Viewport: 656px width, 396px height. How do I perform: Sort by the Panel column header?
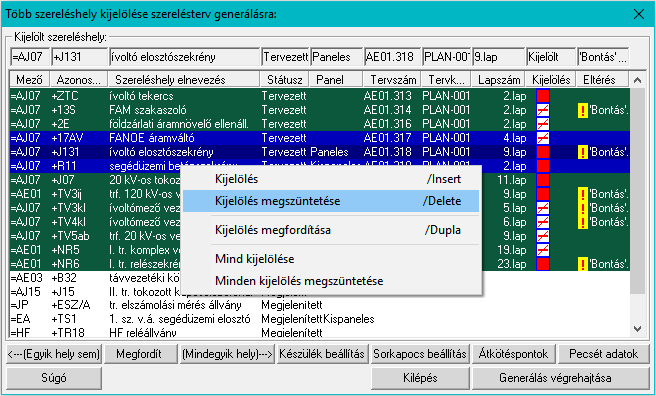(x=336, y=79)
